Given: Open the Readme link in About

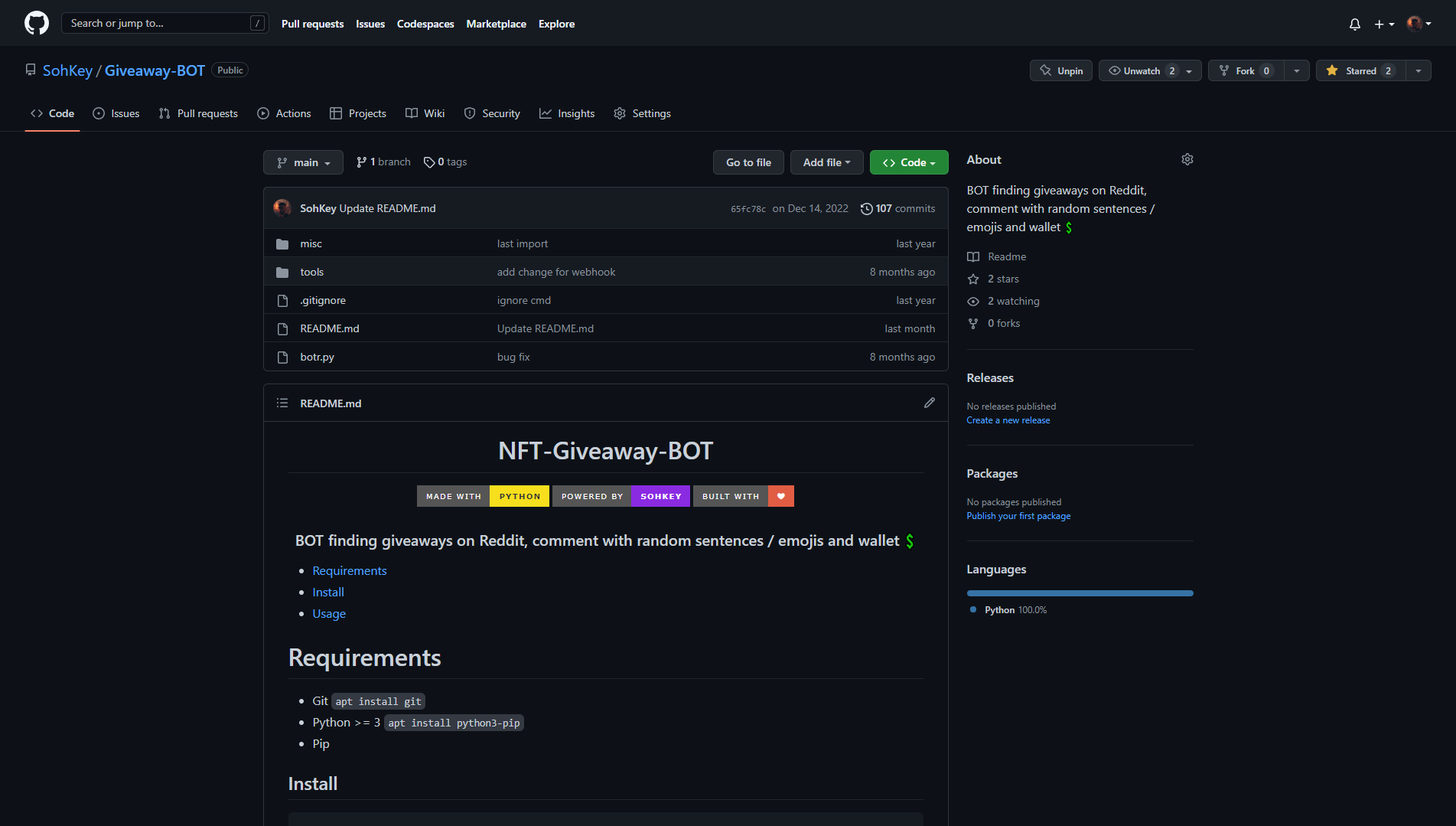Looking at the screenshot, I should click(996, 256).
